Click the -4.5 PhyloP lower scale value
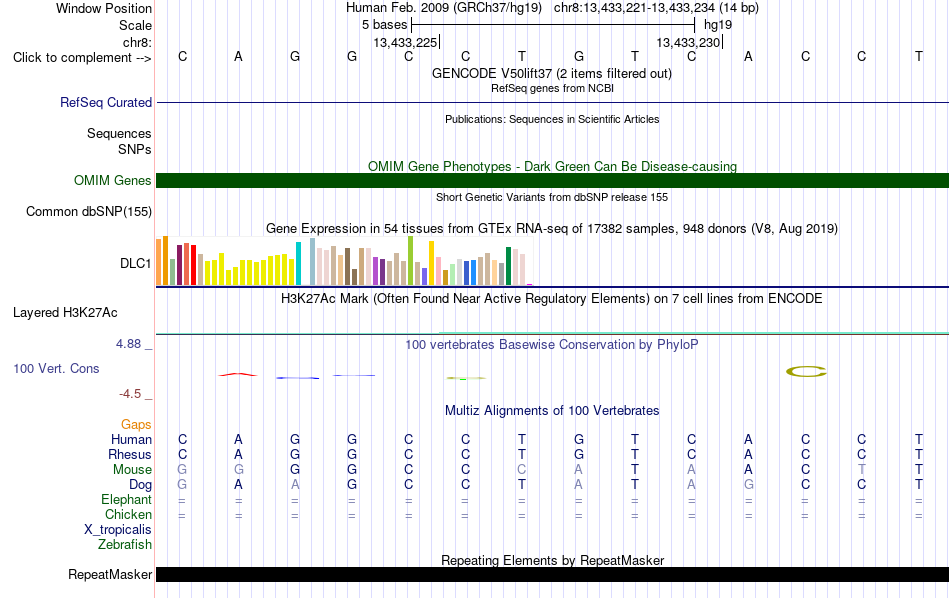 point(130,394)
